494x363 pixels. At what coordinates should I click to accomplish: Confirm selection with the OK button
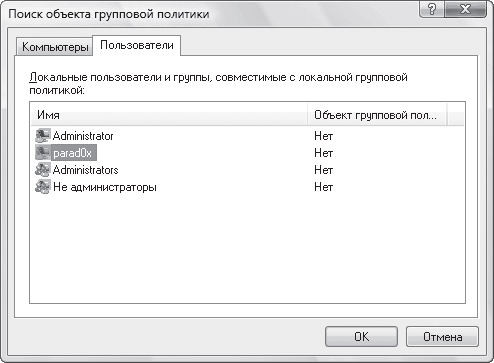(361, 337)
